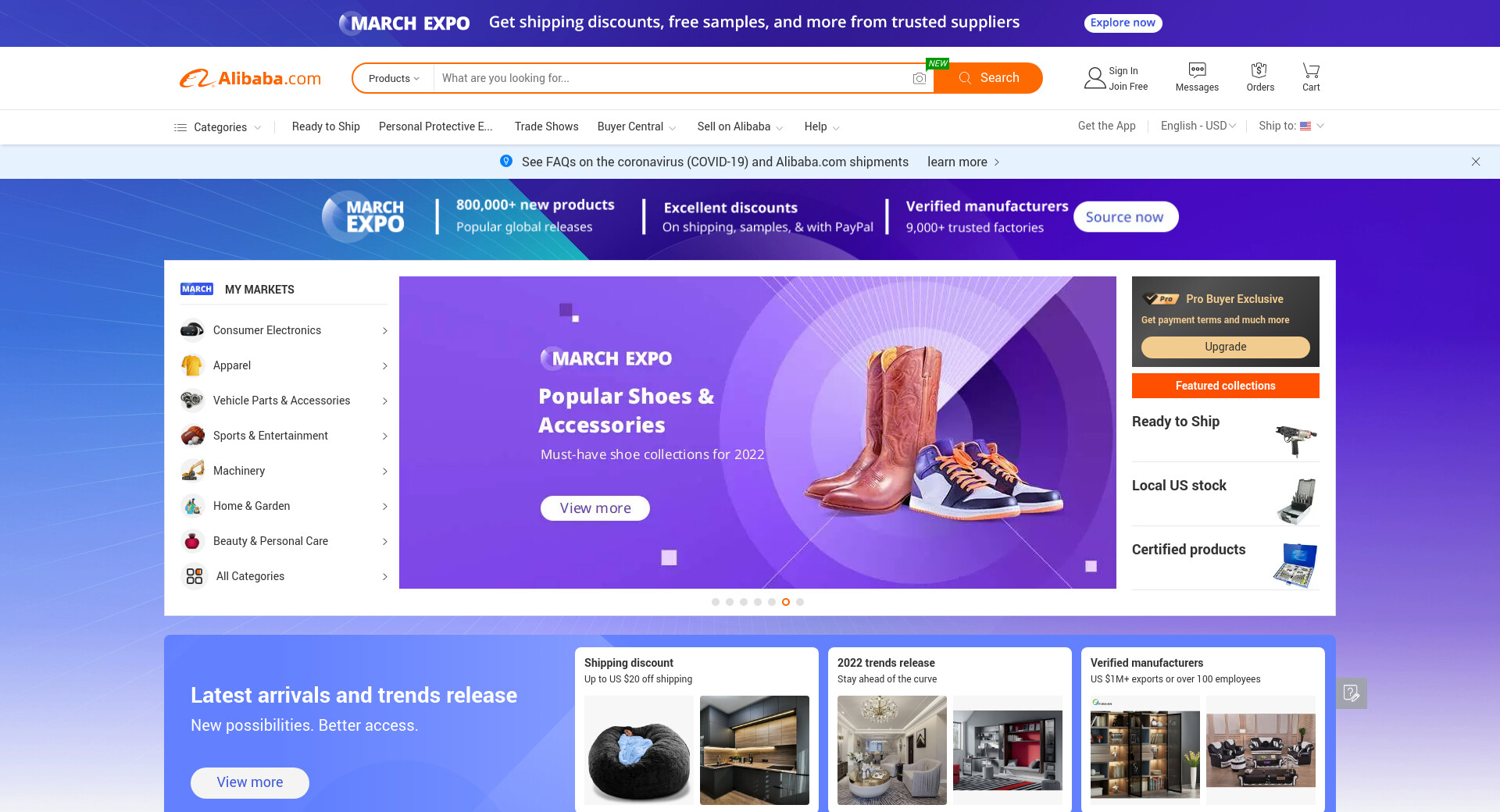Open the dark kitchen cabinet product image
The image size is (1500, 812).
tap(755, 750)
